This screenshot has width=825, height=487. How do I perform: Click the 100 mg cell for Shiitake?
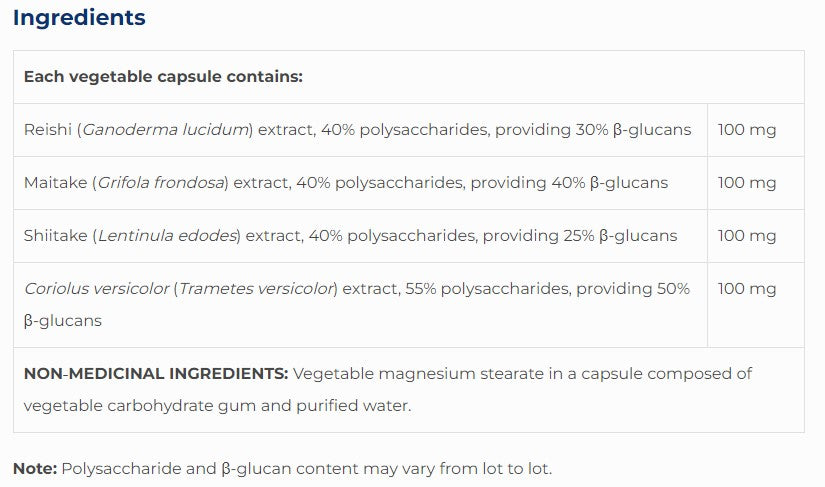point(747,236)
